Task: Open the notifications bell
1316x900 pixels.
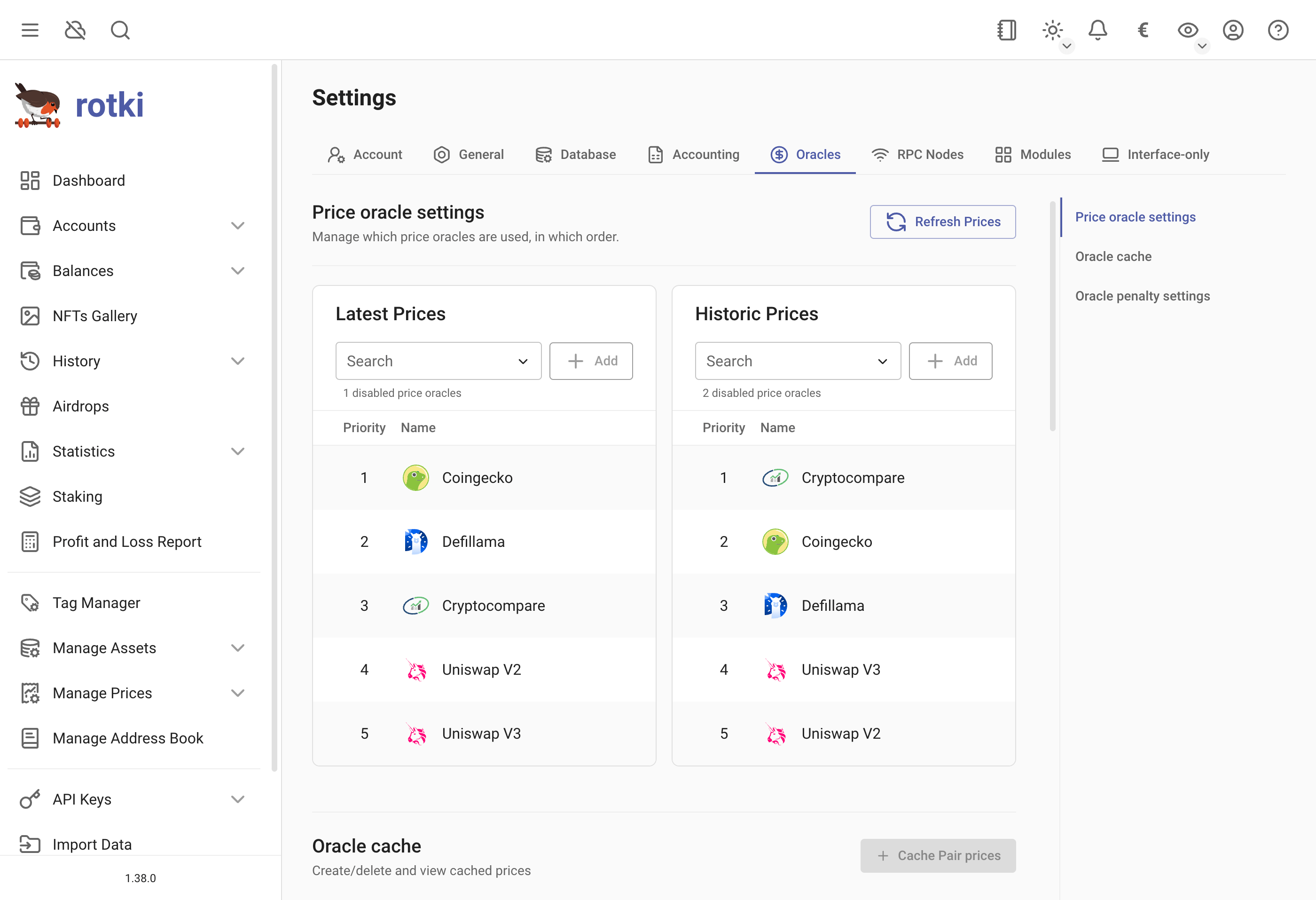Action: pyautogui.click(x=1097, y=30)
